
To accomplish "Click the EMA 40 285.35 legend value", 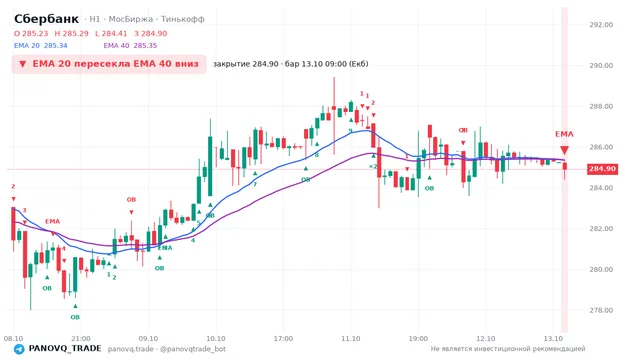I will [x=130, y=46].
